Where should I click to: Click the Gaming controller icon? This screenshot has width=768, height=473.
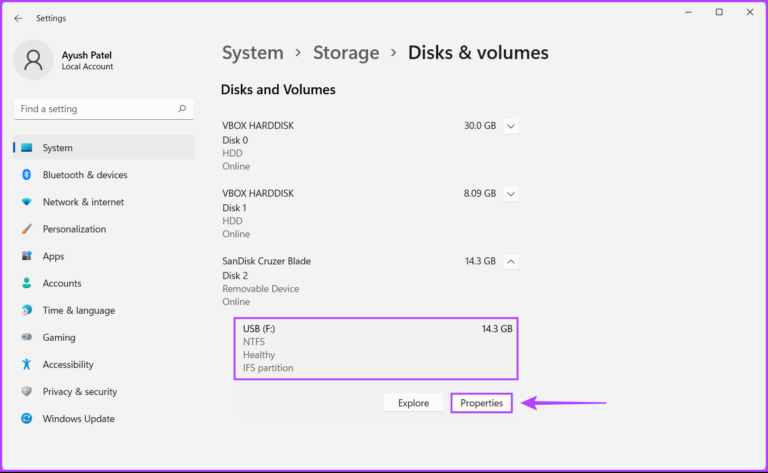pyautogui.click(x=26, y=337)
